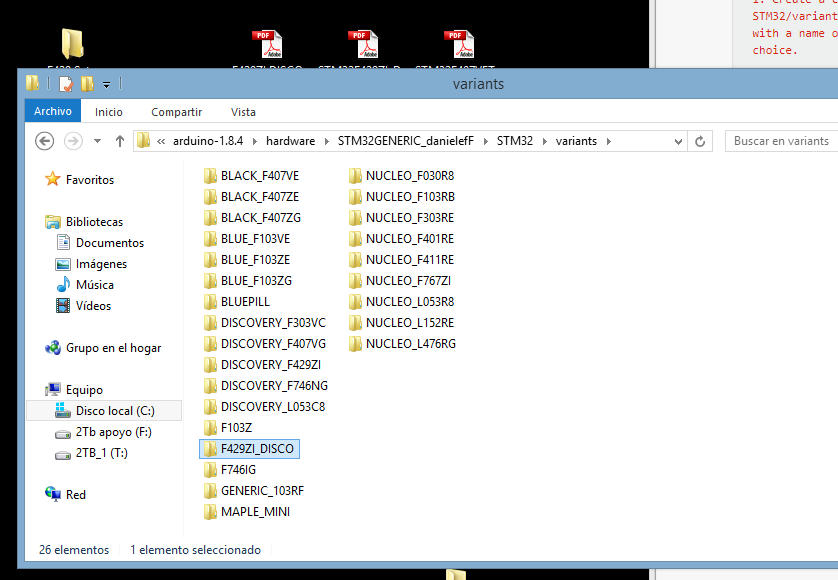Go up one folder level arrow

pos(120,141)
